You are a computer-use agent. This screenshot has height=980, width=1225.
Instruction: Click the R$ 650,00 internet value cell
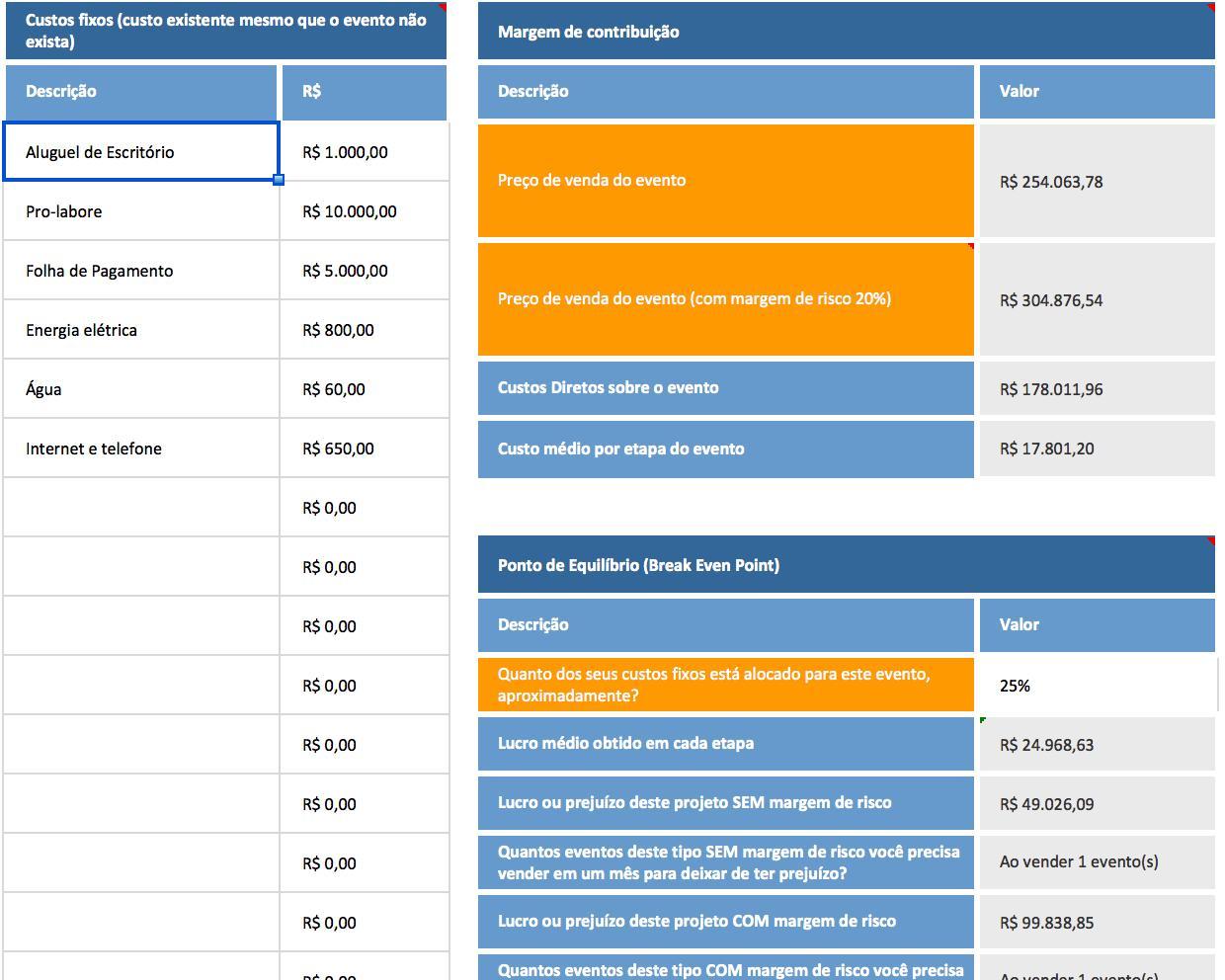pyautogui.click(x=364, y=449)
